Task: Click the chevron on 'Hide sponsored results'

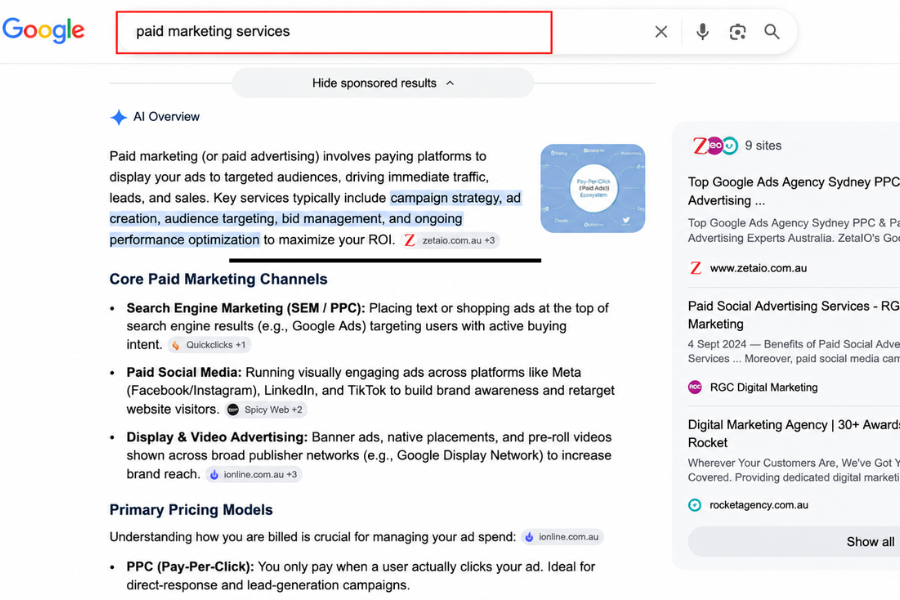Action: tap(451, 83)
